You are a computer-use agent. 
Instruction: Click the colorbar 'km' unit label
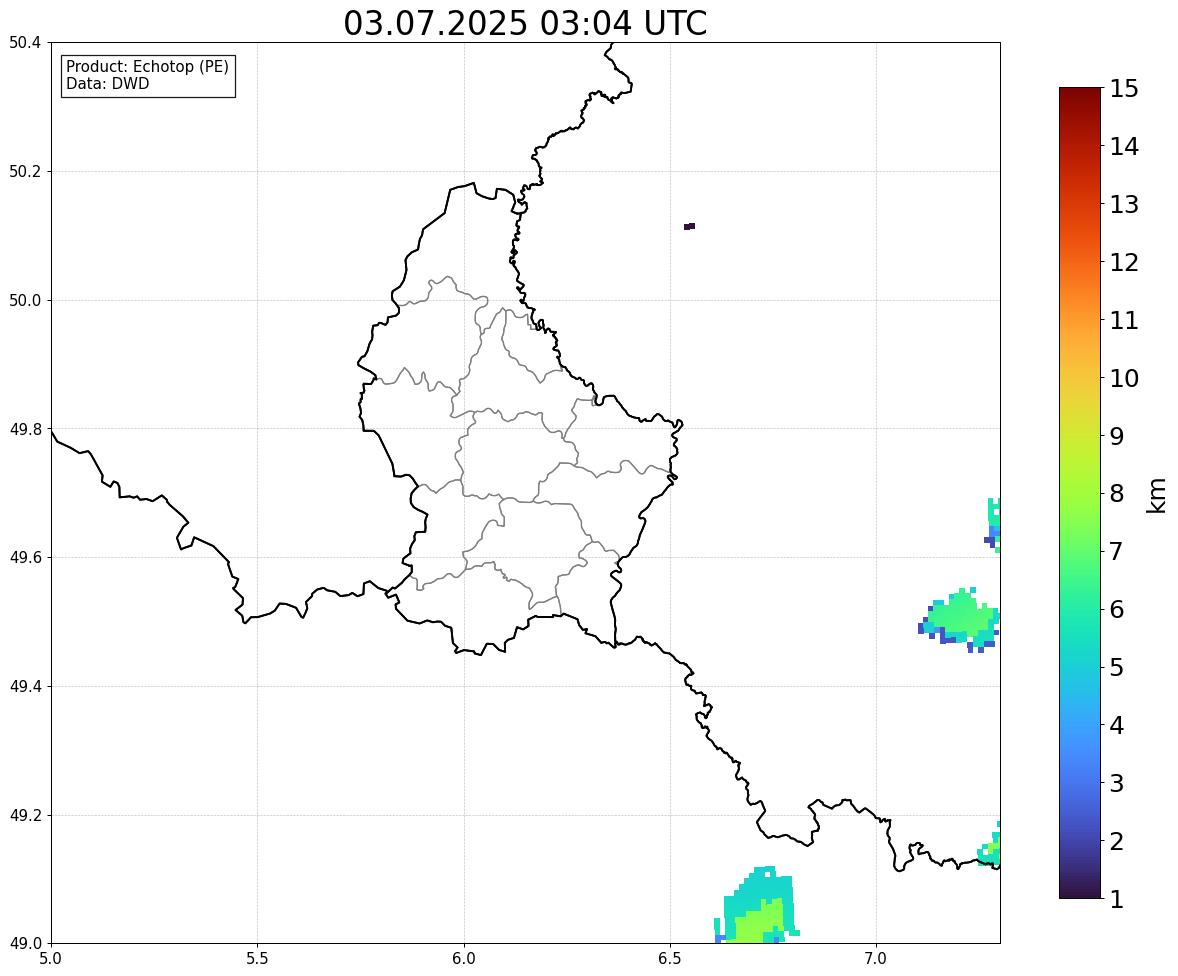point(1156,496)
